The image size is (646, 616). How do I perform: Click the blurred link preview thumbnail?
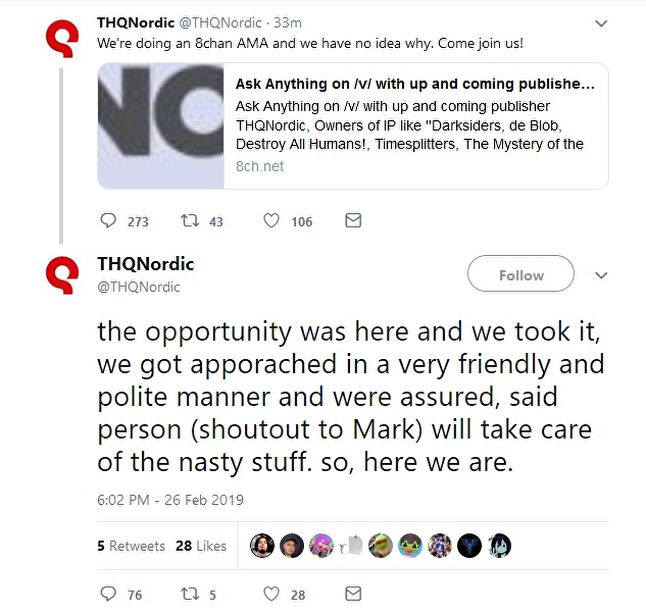pos(161,126)
